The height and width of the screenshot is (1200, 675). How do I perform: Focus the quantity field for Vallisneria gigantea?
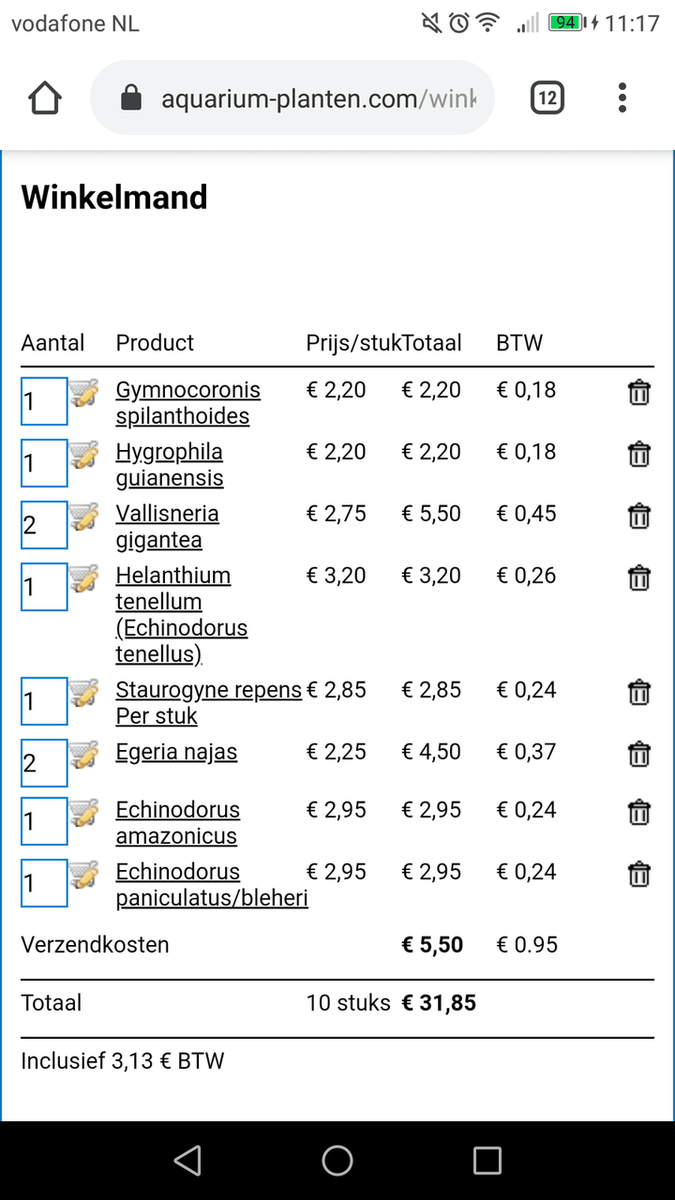(x=44, y=525)
